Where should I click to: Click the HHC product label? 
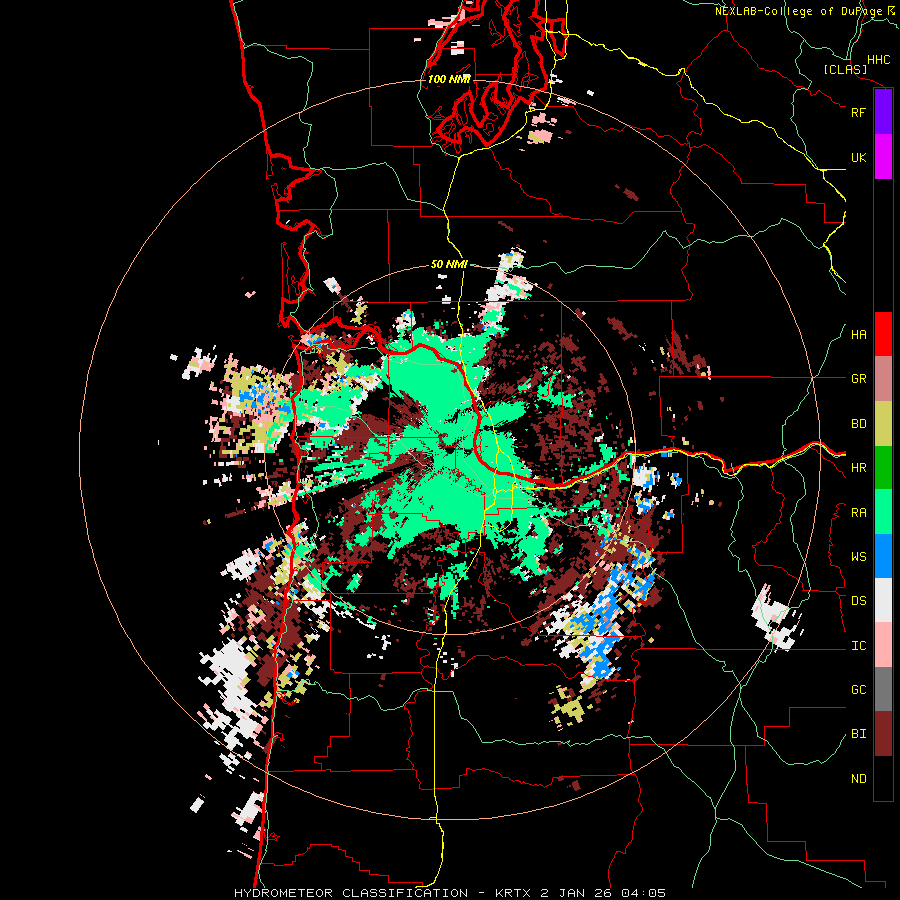pos(878,60)
